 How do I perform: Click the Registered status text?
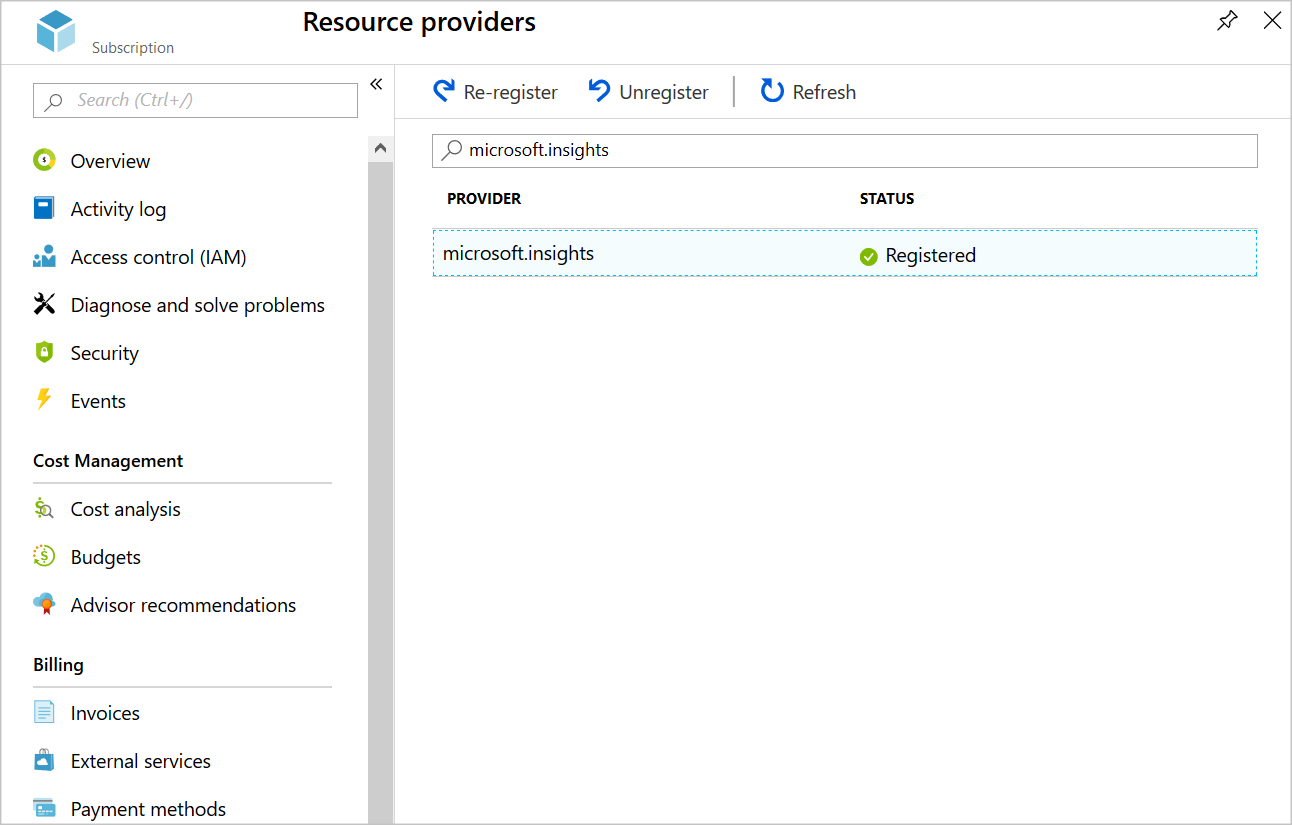pyautogui.click(x=931, y=255)
